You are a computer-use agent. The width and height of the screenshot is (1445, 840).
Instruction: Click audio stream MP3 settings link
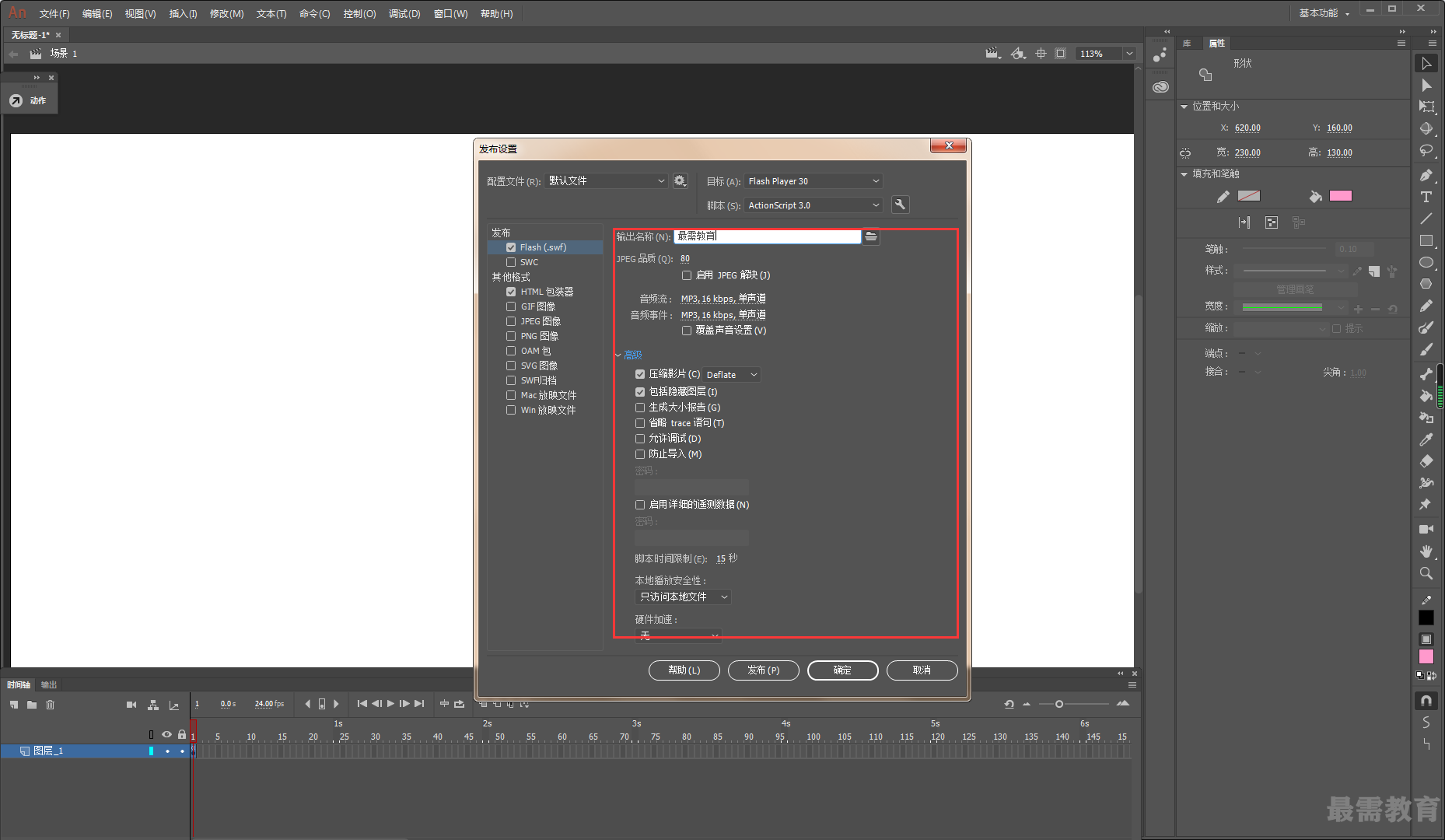tap(723, 299)
